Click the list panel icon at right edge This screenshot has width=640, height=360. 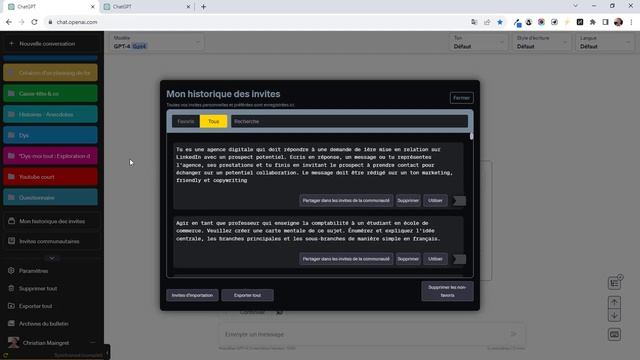pyautogui.click(x=614, y=283)
